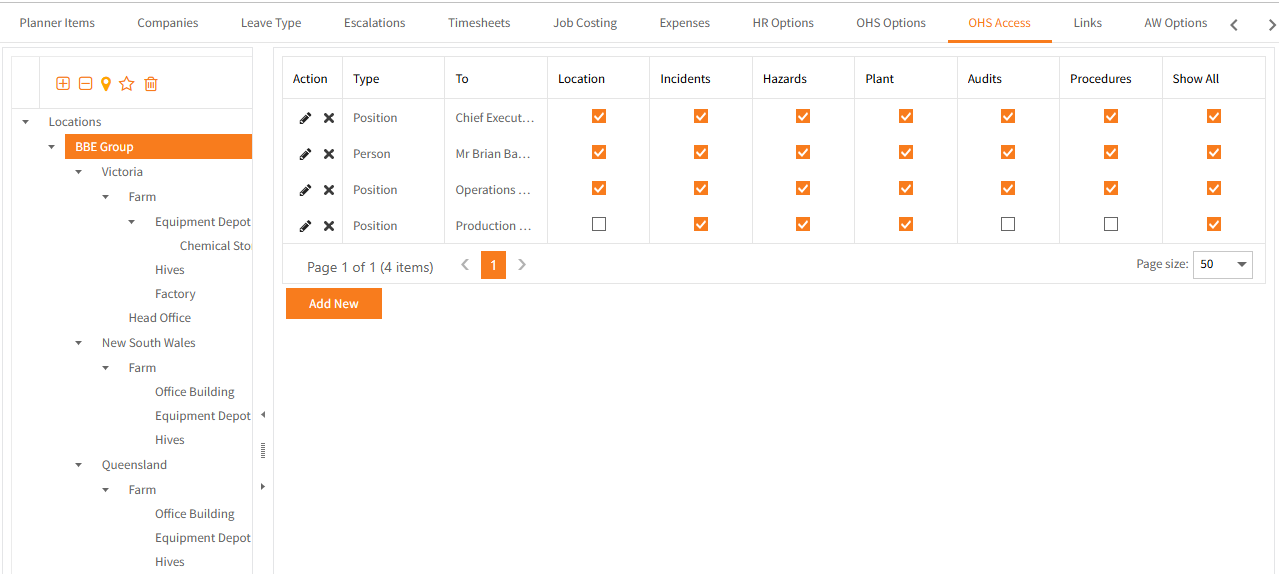Select Head Office in the locations tree
Screen dimensions: 1279x574
click(160, 318)
